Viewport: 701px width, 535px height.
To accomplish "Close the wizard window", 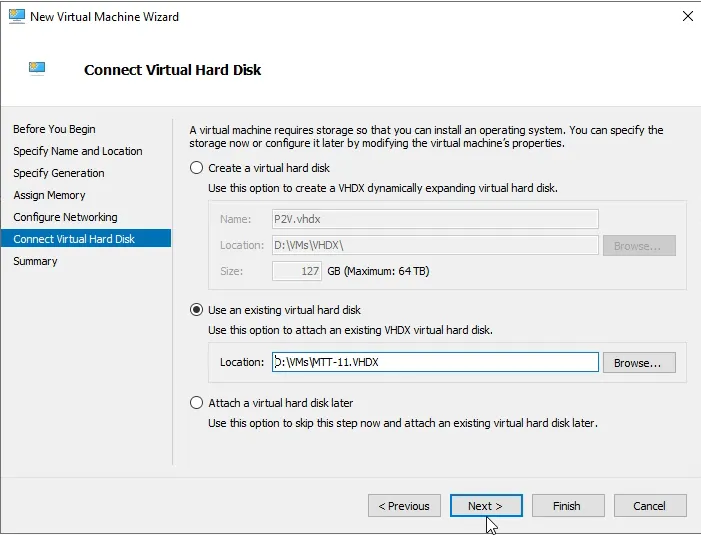I will click(x=687, y=17).
